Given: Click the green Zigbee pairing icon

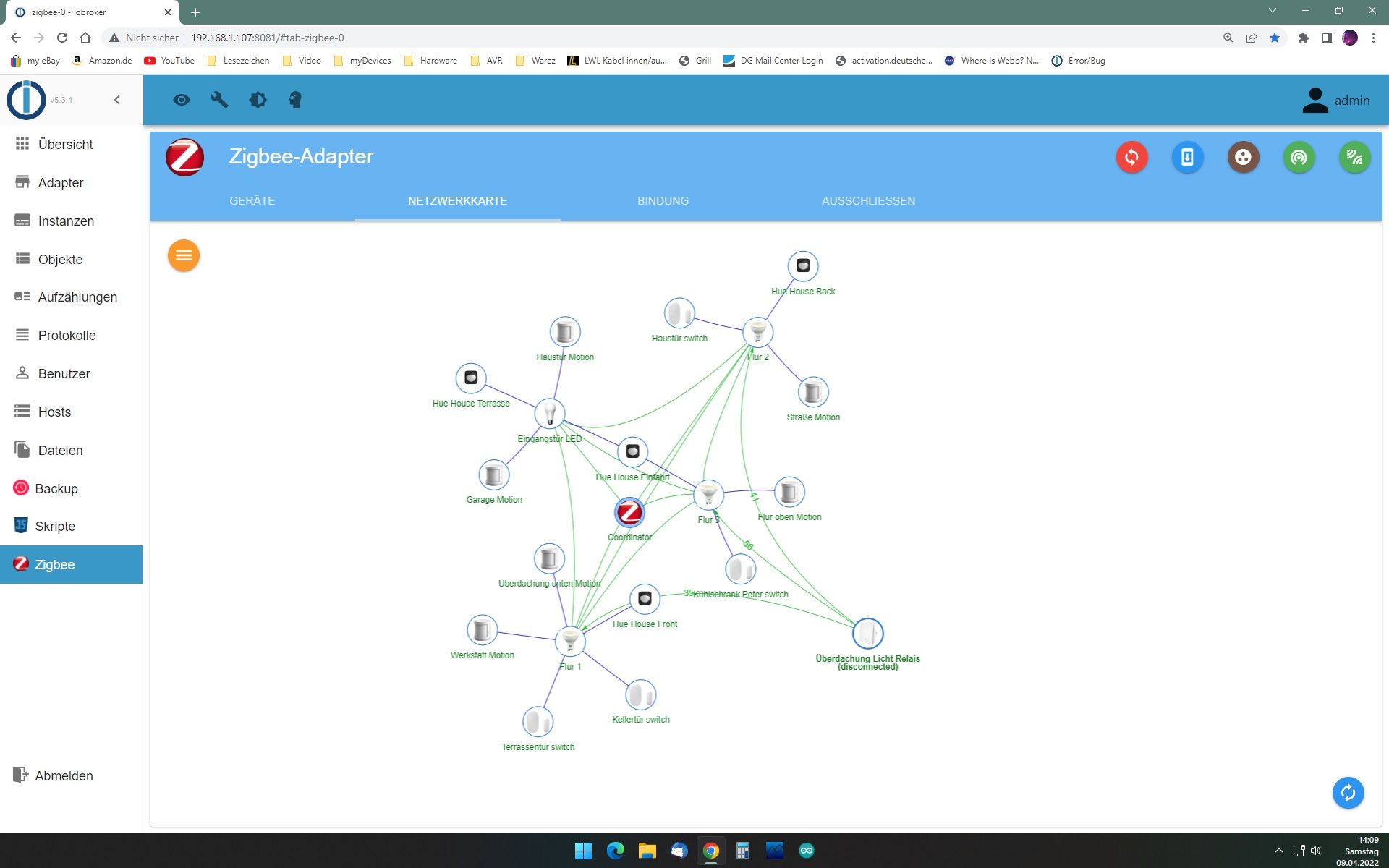Looking at the screenshot, I should point(1354,157).
